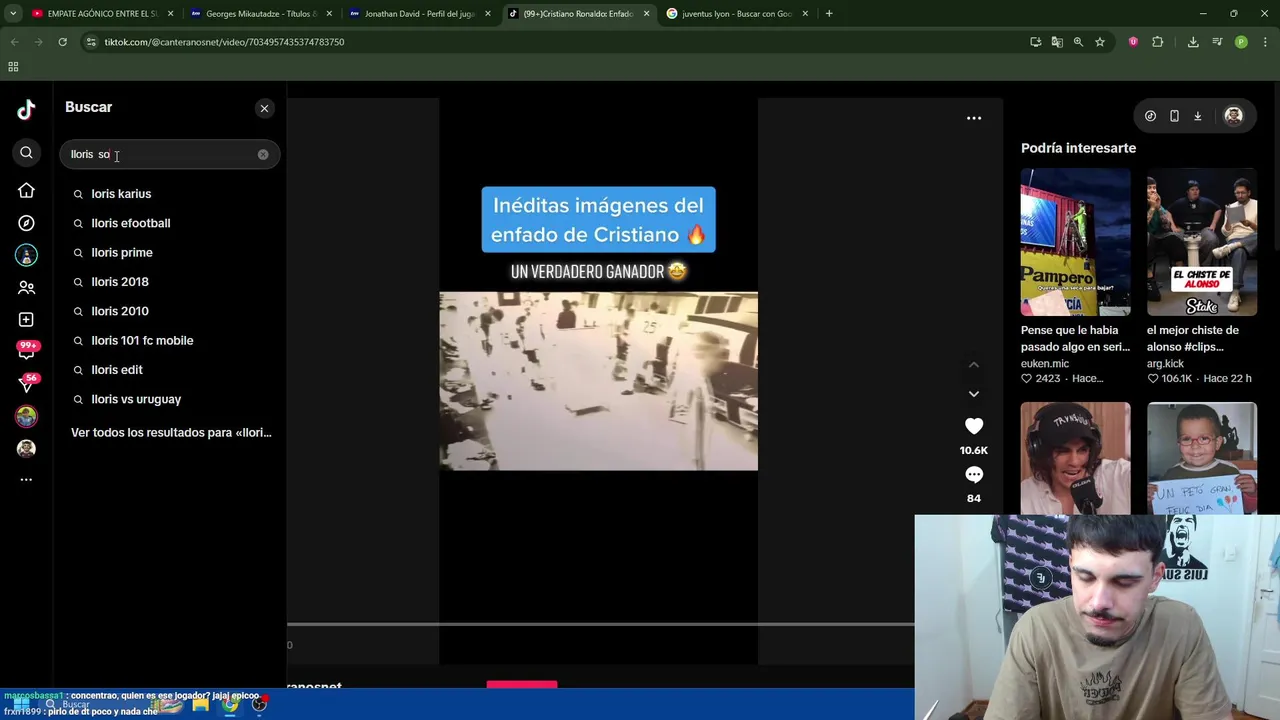Screen dimensions: 1280x720
Task: Open thumbnail of child holding sign
Action: 1202,458
